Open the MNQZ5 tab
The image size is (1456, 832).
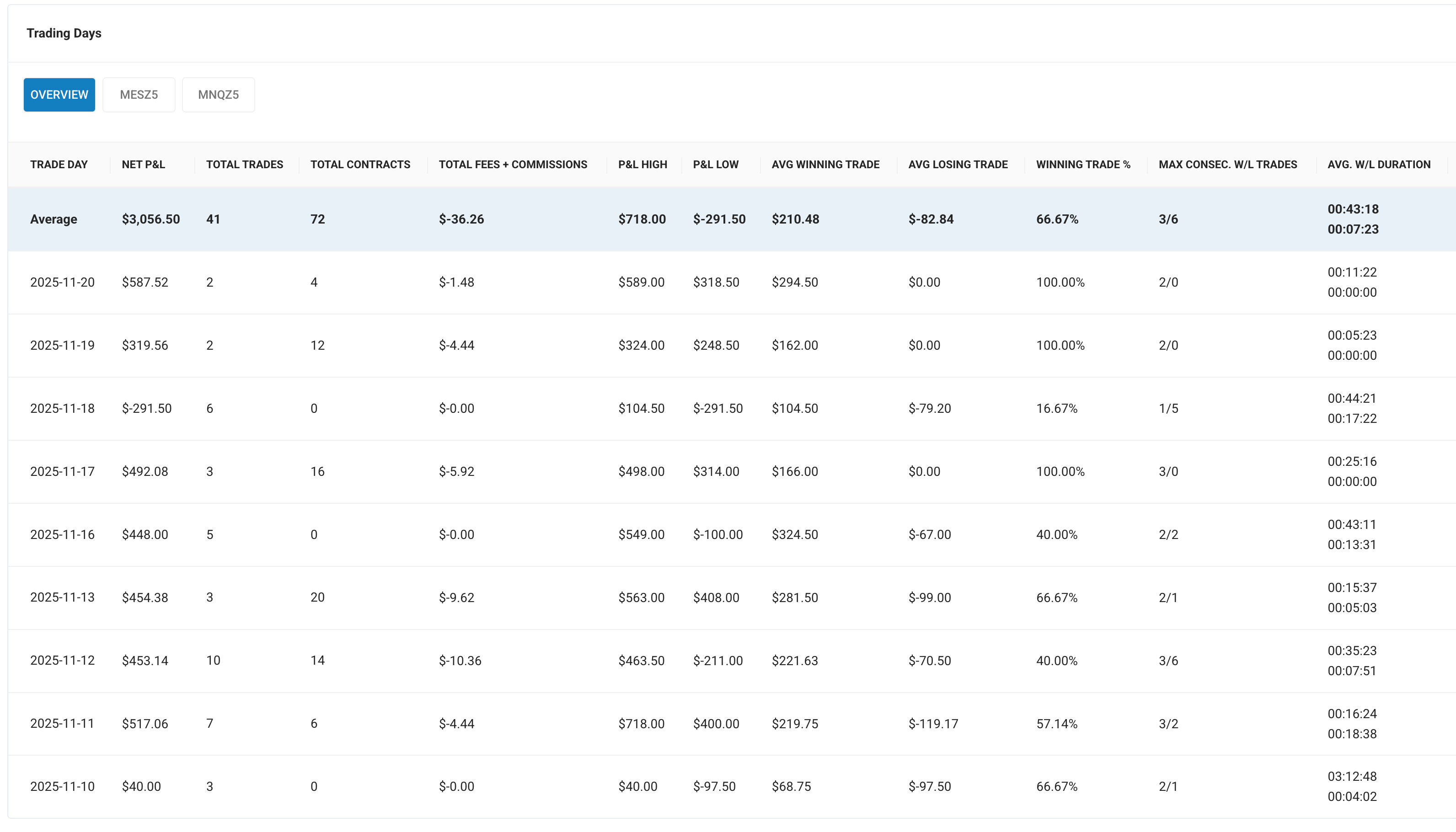pyautogui.click(x=218, y=95)
